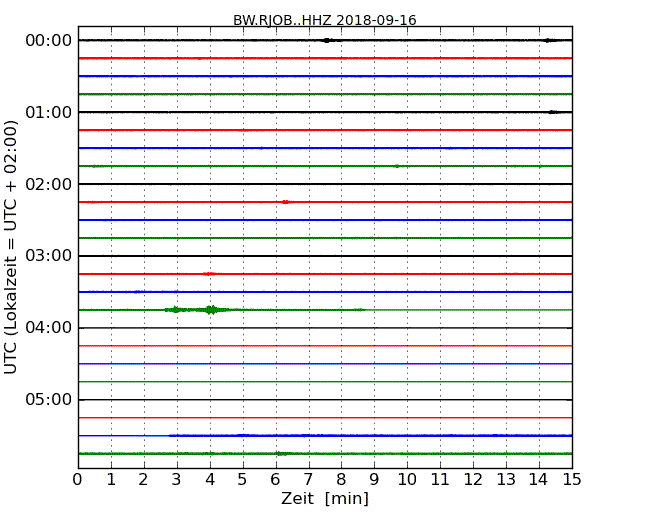650x520 pixels.
Task: Click the black event near minute 14 on the 01:00 trace
Action: 553,112
